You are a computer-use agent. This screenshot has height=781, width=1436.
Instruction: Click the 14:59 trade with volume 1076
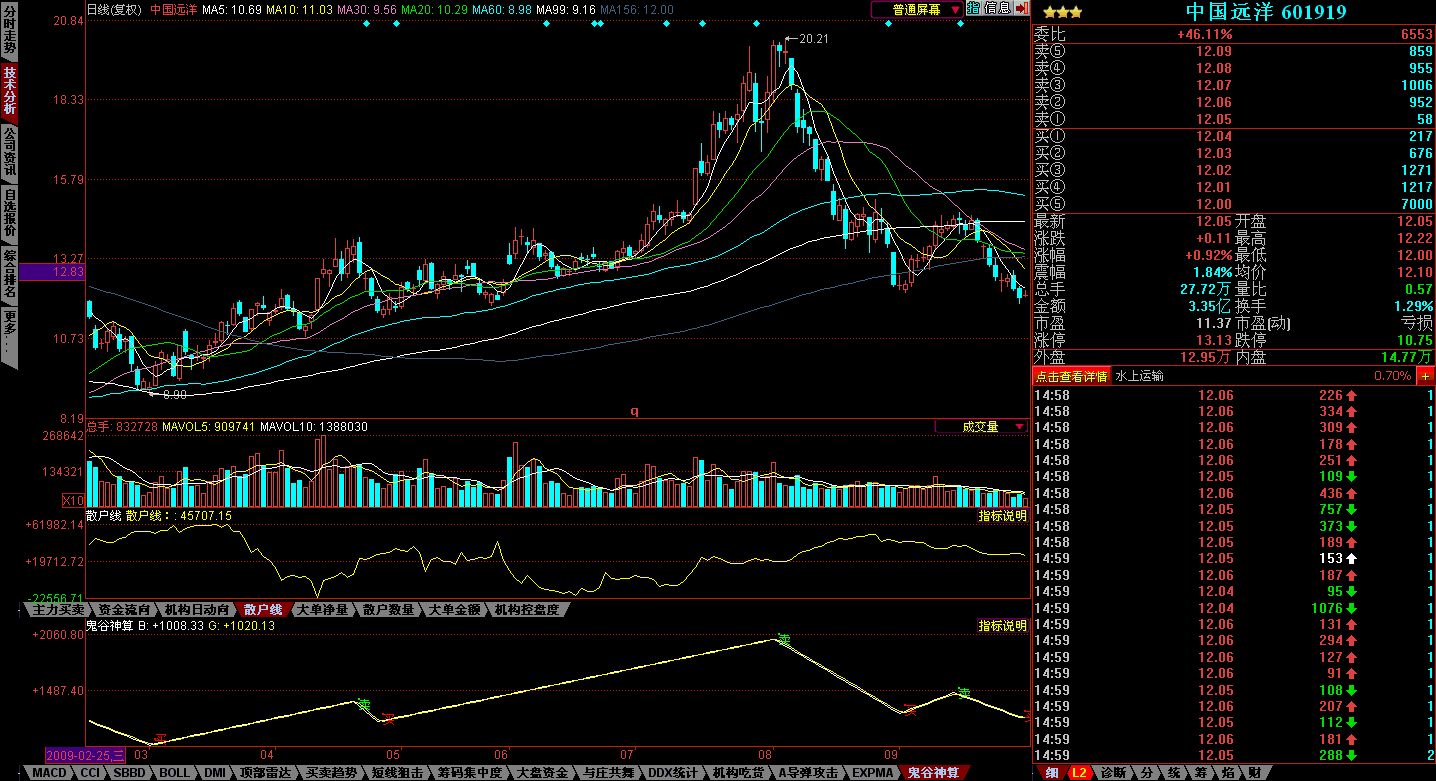coord(1234,608)
